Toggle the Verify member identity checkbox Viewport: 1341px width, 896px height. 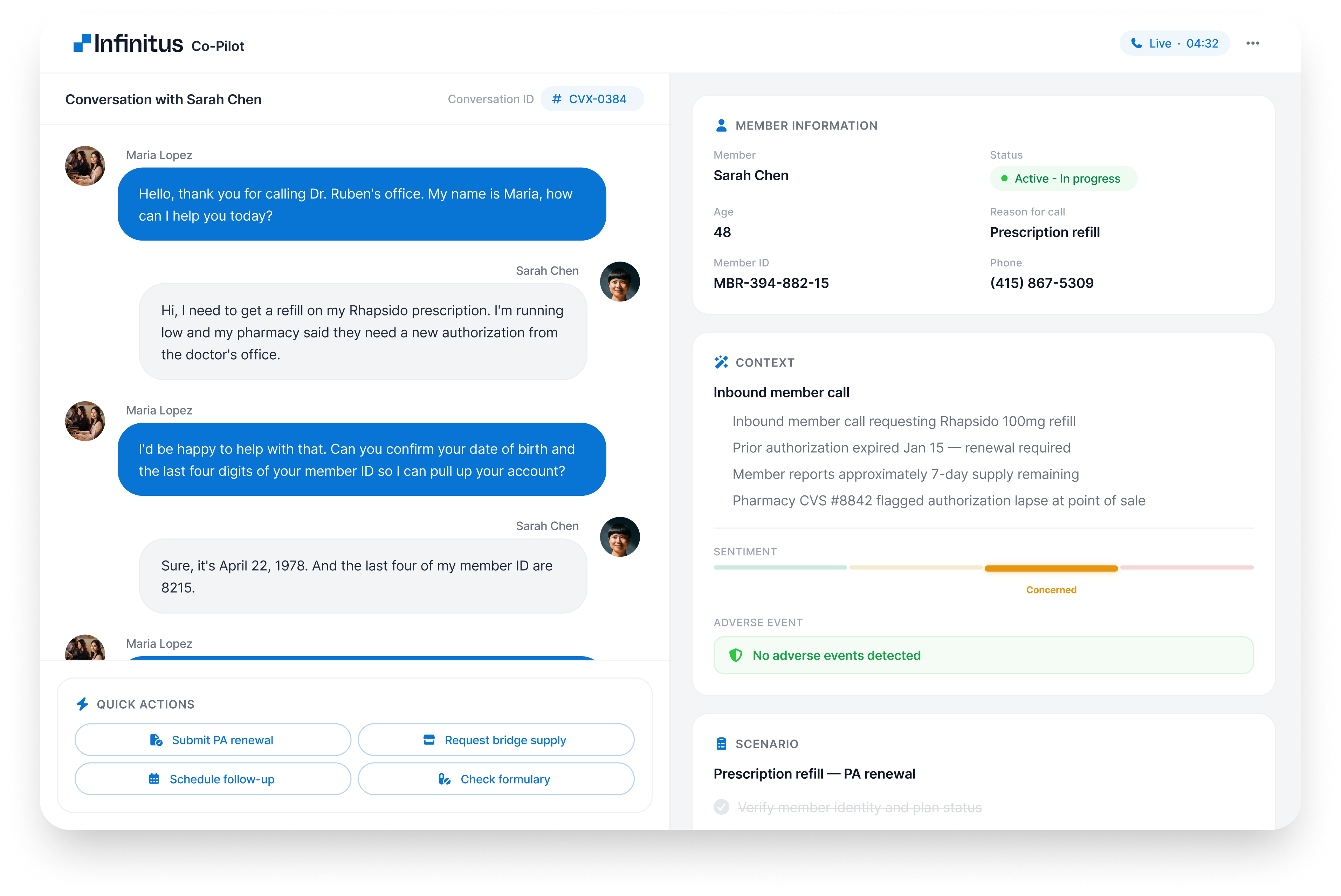click(x=721, y=807)
